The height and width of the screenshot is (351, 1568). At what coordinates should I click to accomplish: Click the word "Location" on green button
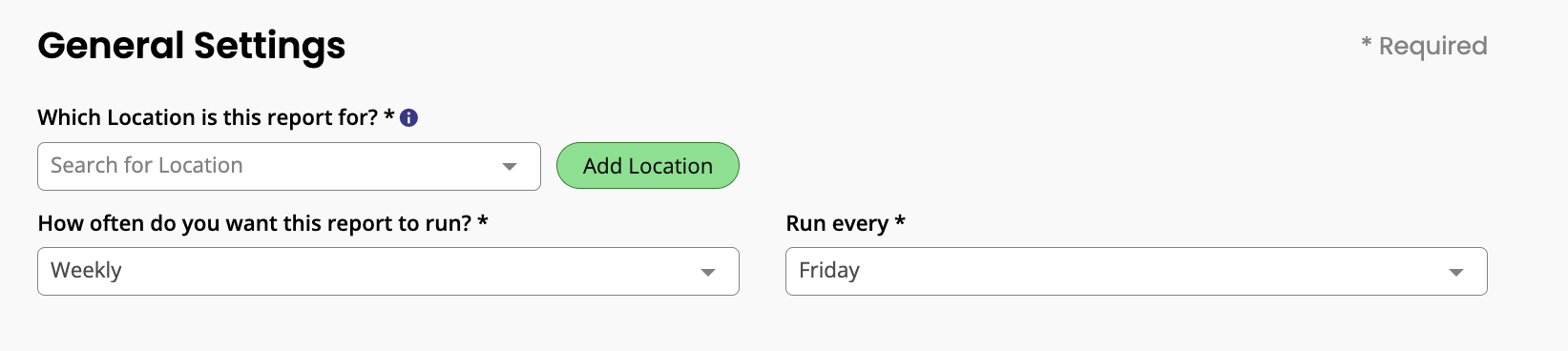(x=670, y=166)
